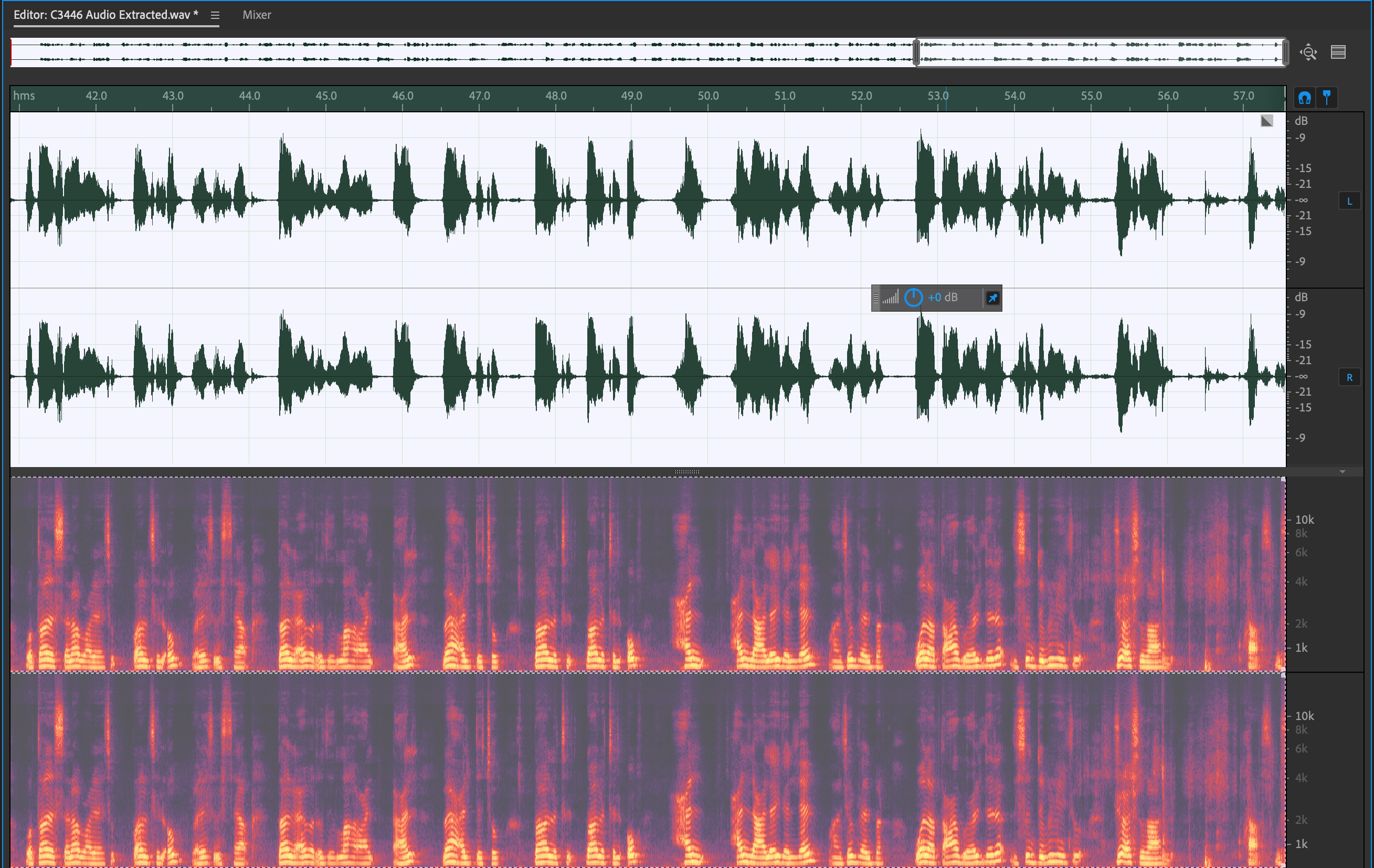Click the dB label atop the L channel scale
The height and width of the screenshot is (868, 1374).
pyautogui.click(x=1301, y=120)
